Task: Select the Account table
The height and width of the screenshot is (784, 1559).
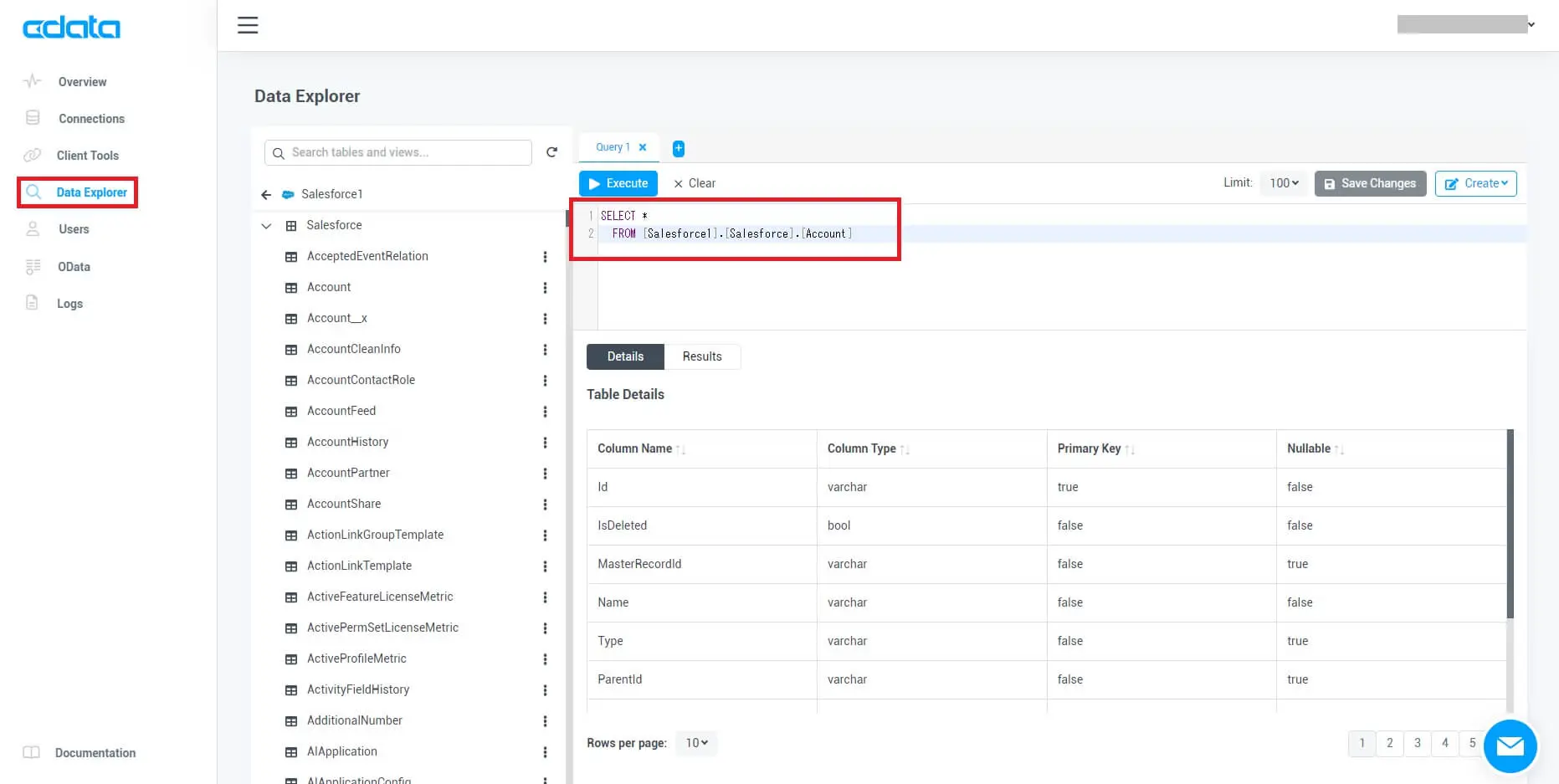Action: (x=329, y=287)
